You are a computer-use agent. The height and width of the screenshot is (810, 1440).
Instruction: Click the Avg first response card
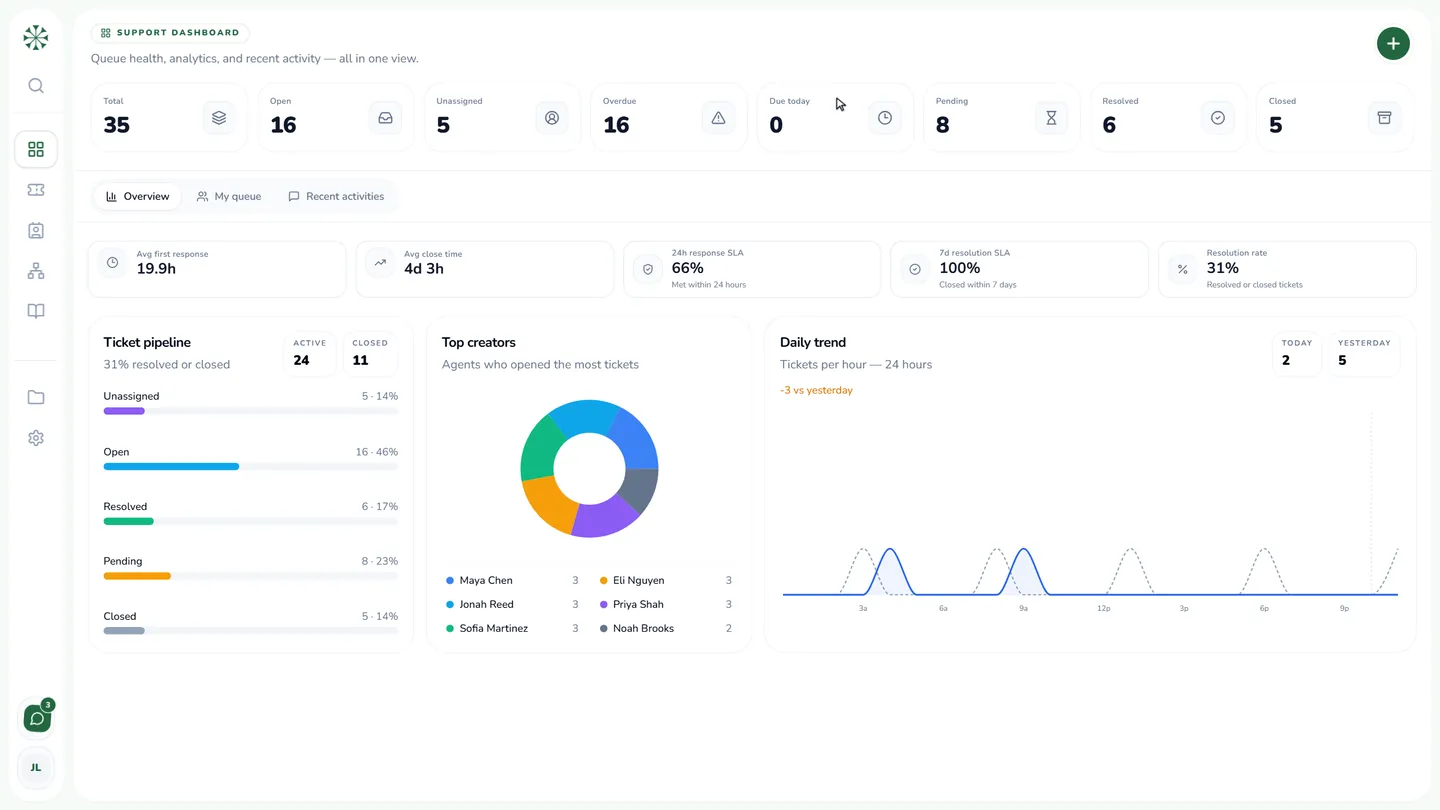pyautogui.click(x=217, y=269)
